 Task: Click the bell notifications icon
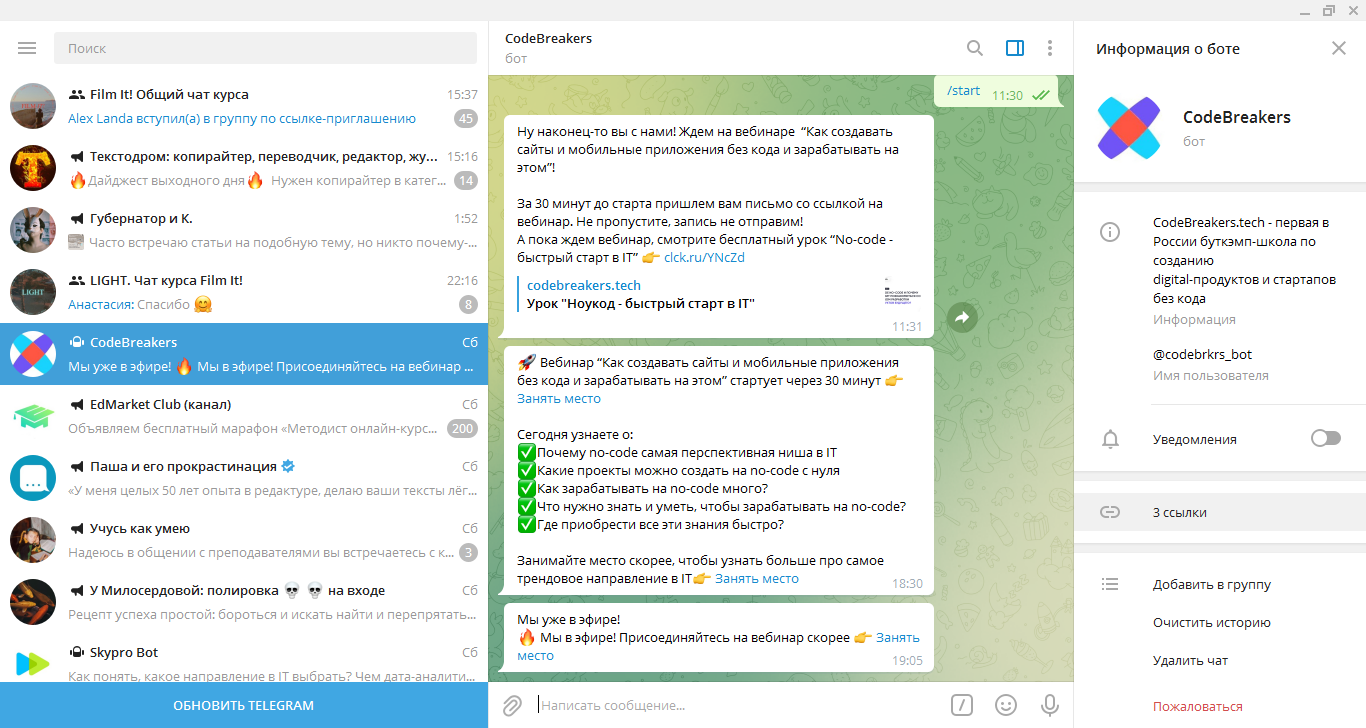coord(1109,439)
